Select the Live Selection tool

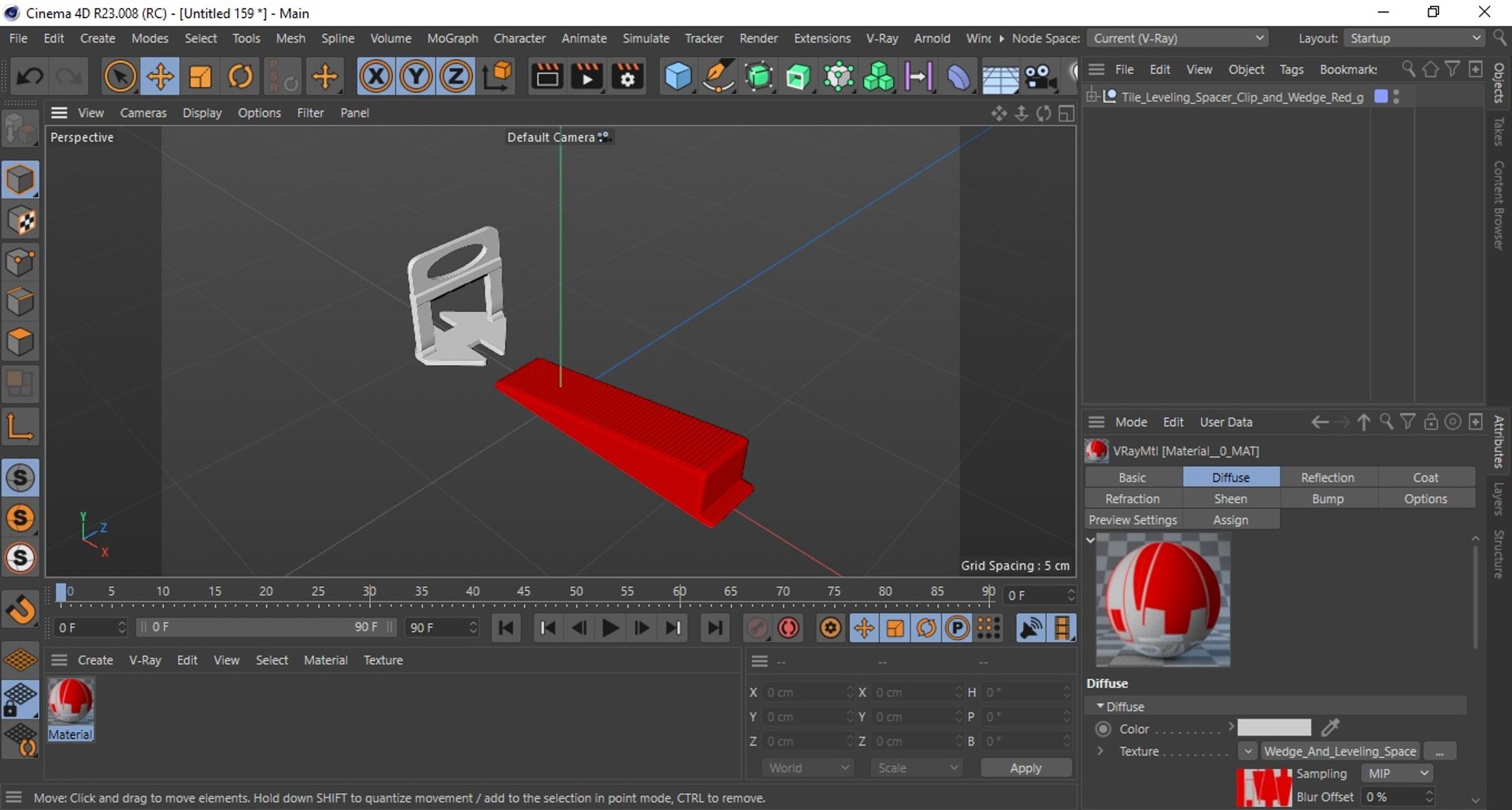click(x=120, y=76)
